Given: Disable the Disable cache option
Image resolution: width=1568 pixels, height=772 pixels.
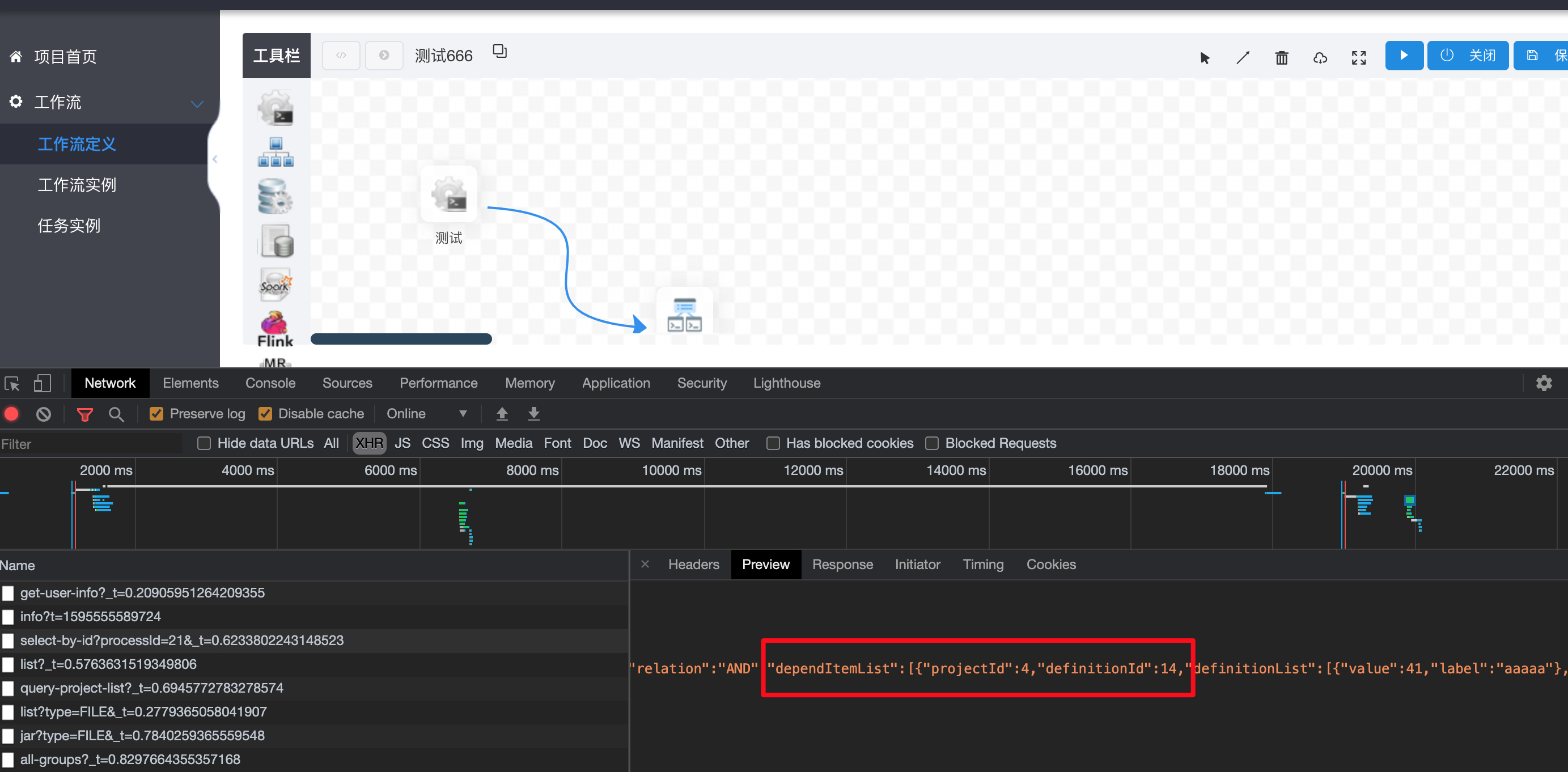Looking at the screenshot, I should pyautogui.click(x=265, y=413).
